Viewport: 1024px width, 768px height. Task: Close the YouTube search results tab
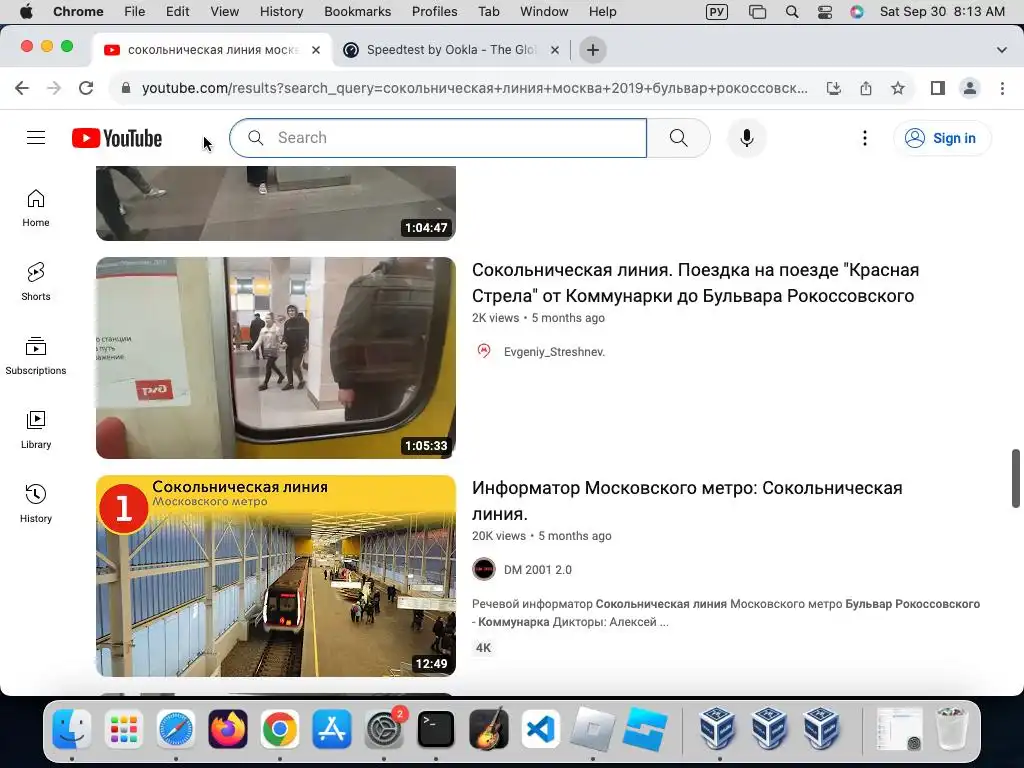pyautogui.click(x=316, y=50)
